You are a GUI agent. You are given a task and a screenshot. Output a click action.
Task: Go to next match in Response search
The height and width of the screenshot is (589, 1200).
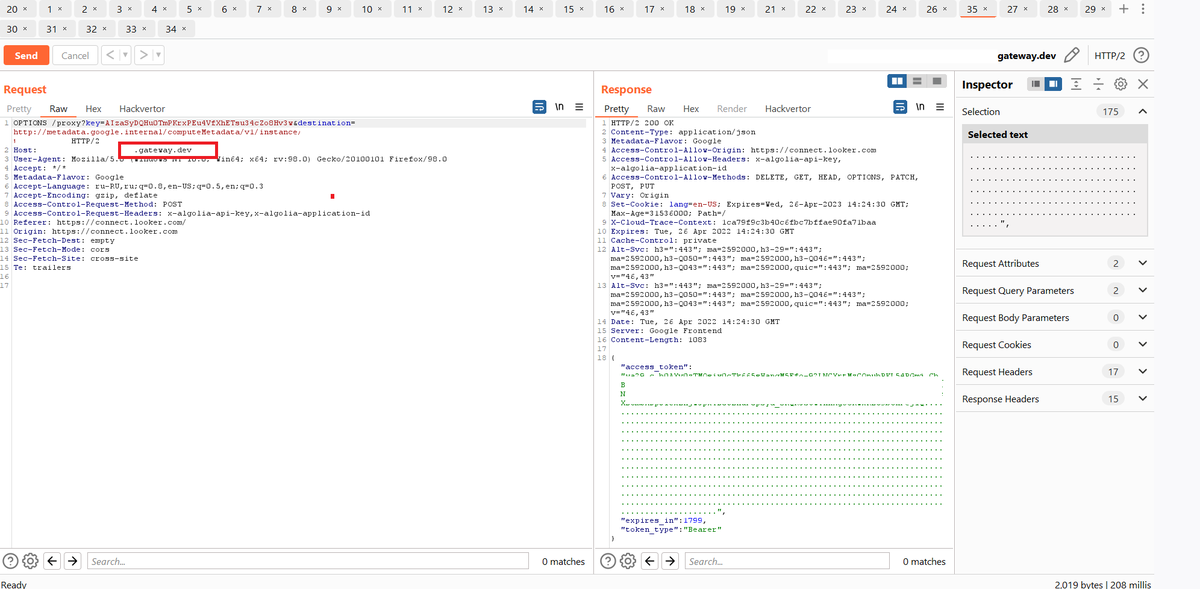click(x=671, y=561)
